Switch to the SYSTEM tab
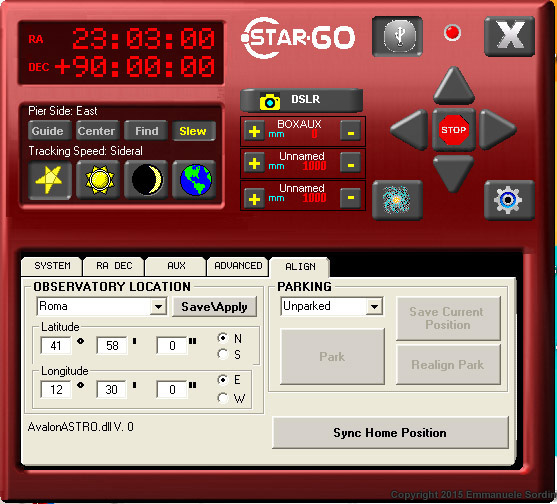 click(52, 266)
